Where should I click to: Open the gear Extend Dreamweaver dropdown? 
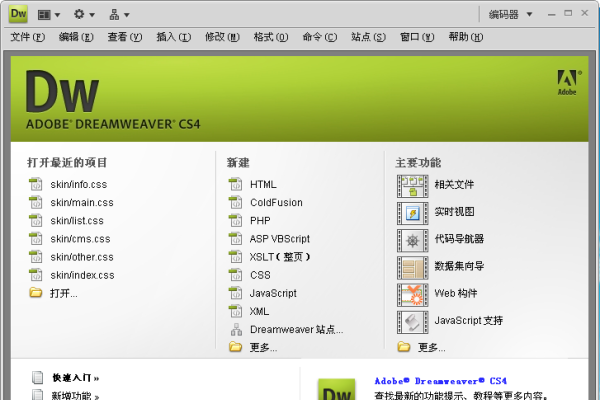[x=84, y=15]
